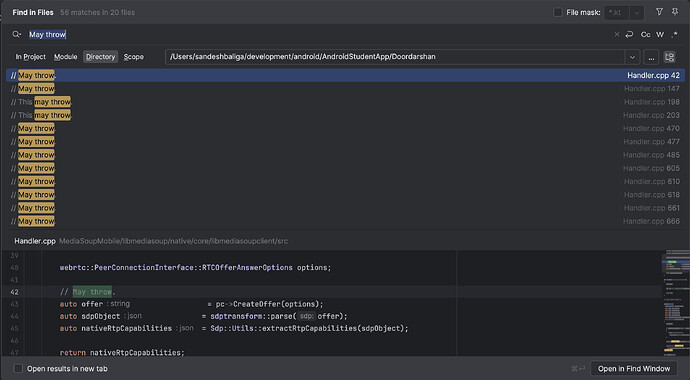Viewport: 690px width, 380px height.
Task: Click the file mask *.kt field
Action: 617,12
